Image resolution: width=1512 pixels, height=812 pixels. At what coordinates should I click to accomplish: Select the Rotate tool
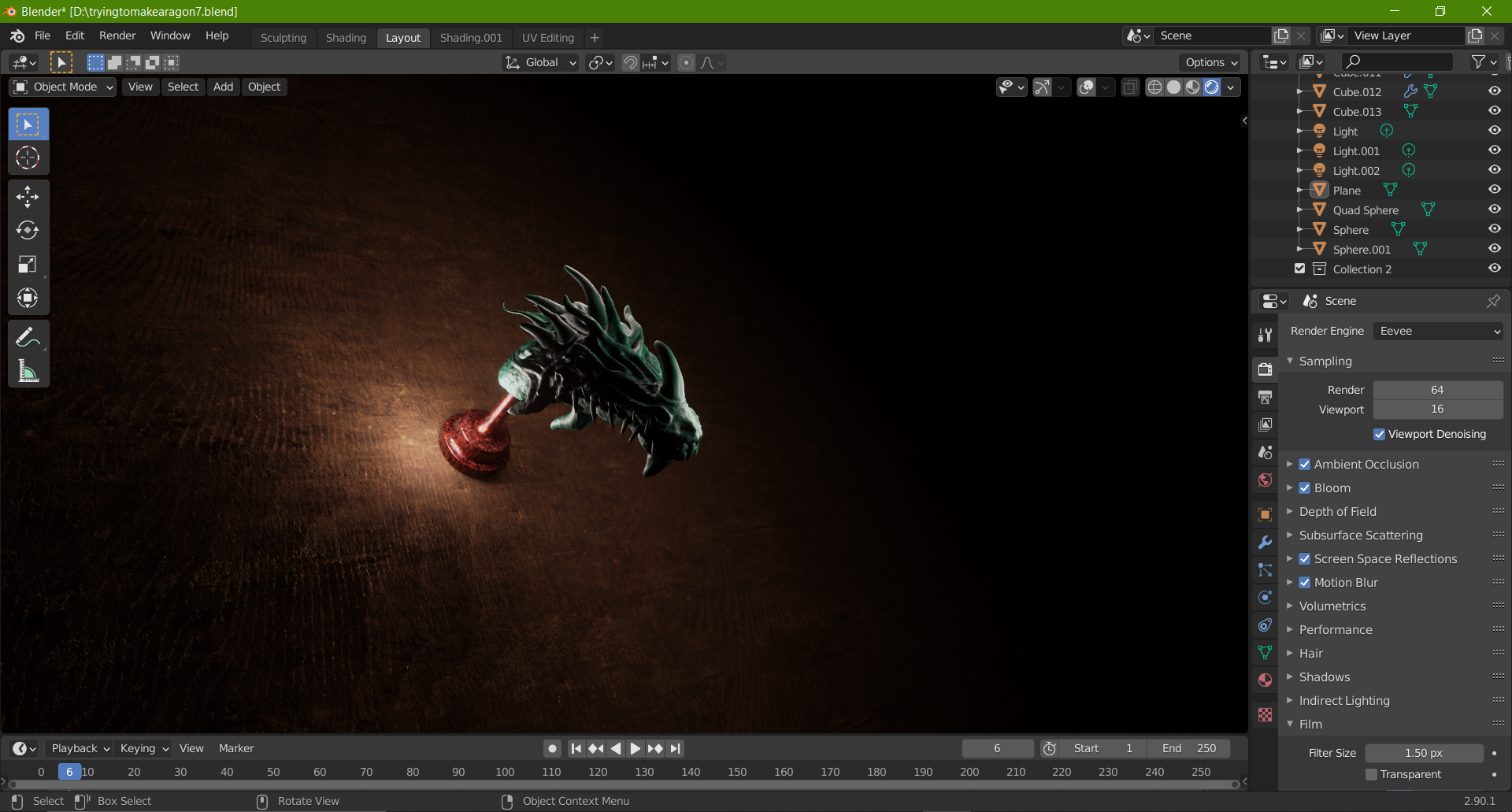[x=28, y=230]
